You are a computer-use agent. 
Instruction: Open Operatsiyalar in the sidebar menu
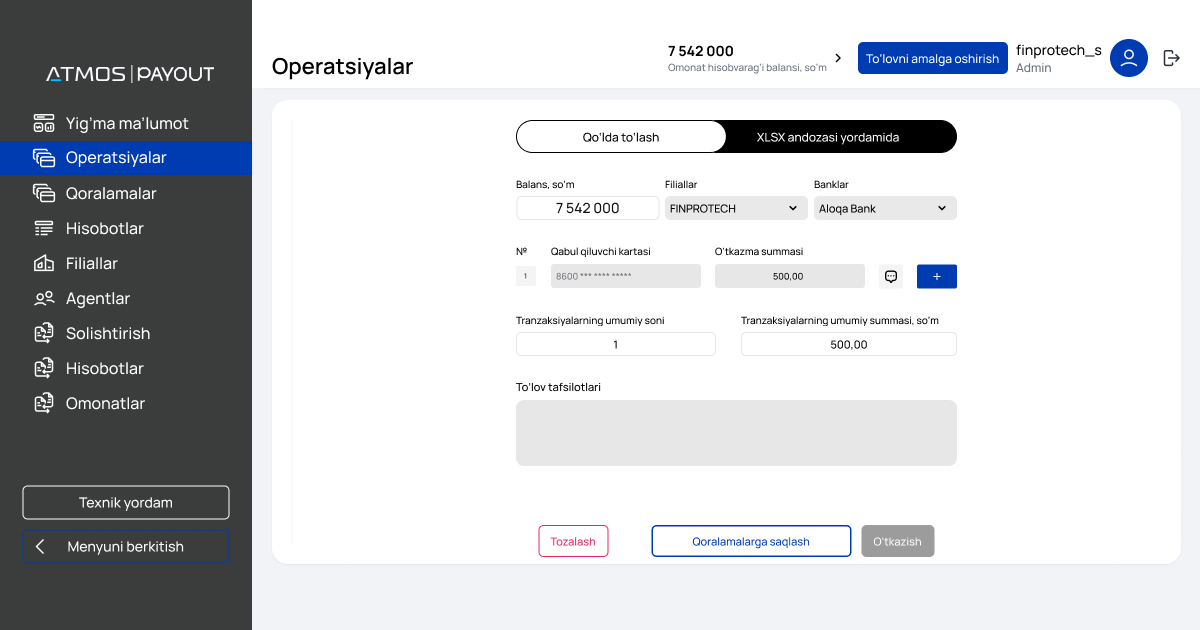coord(115,158)
